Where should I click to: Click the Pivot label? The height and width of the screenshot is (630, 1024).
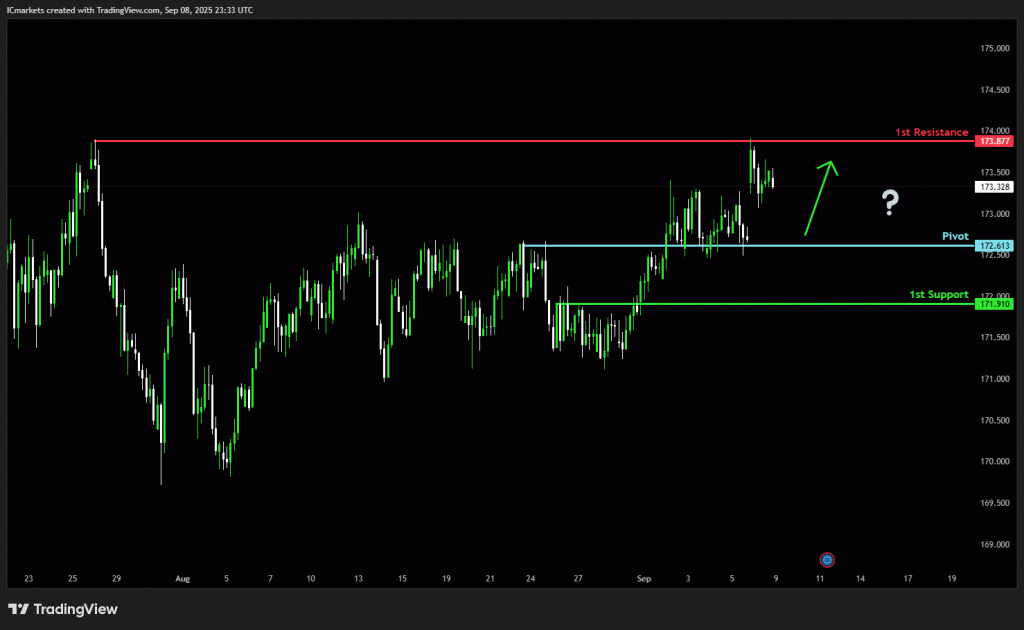tap(955, 236)
